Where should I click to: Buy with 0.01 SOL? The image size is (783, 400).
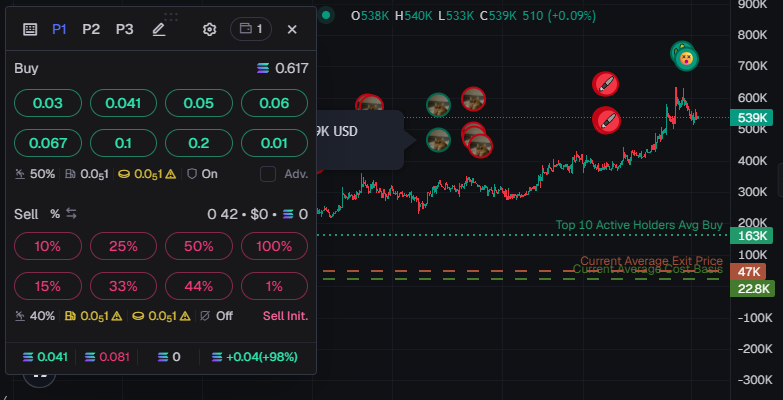coord(275,143)
